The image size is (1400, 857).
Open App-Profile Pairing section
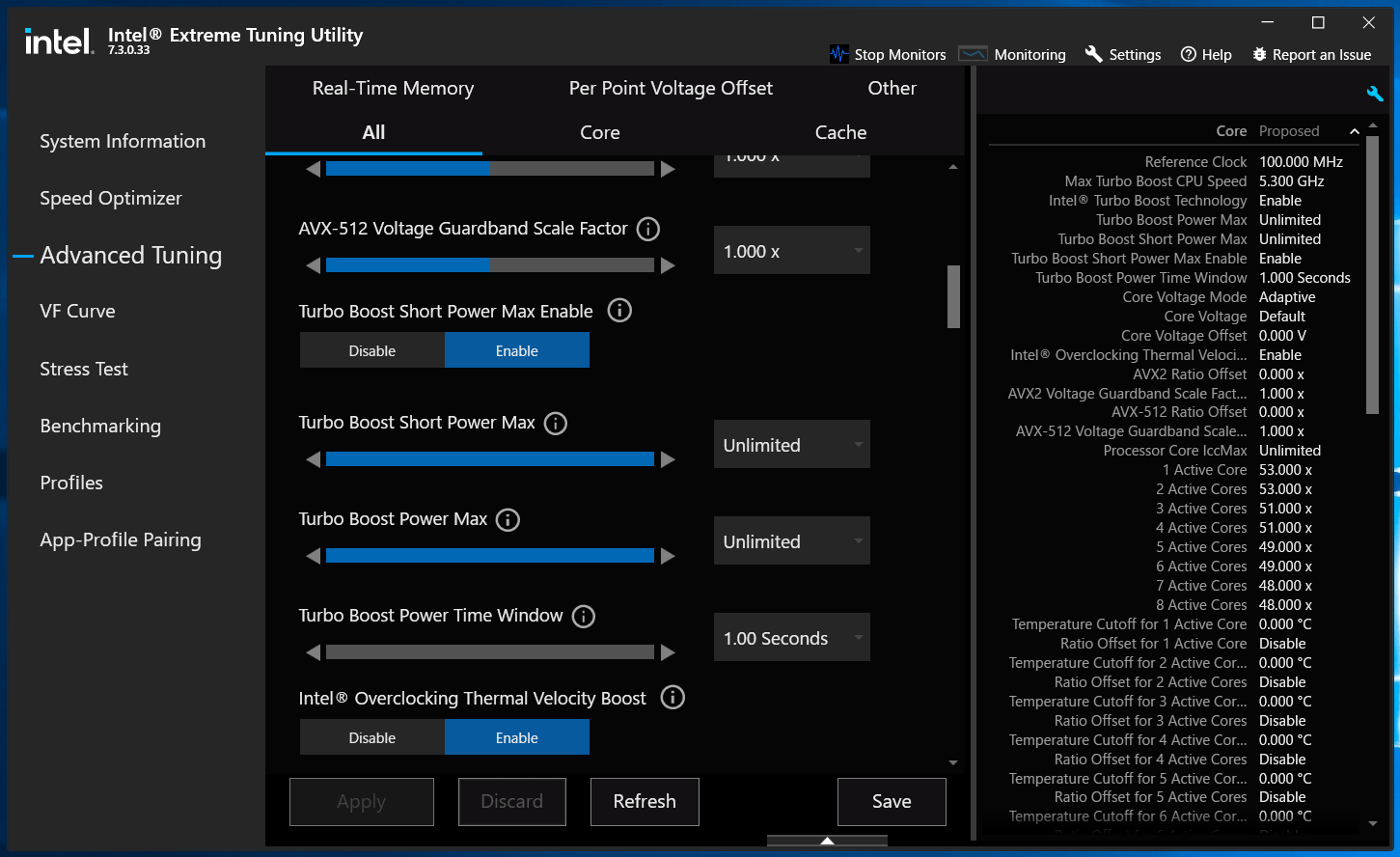121,539
